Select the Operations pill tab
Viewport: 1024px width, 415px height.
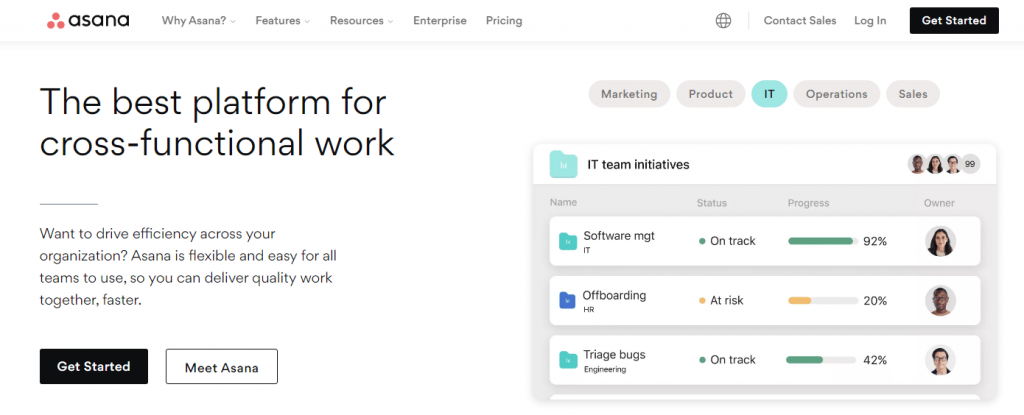click(x=837, y=94)
